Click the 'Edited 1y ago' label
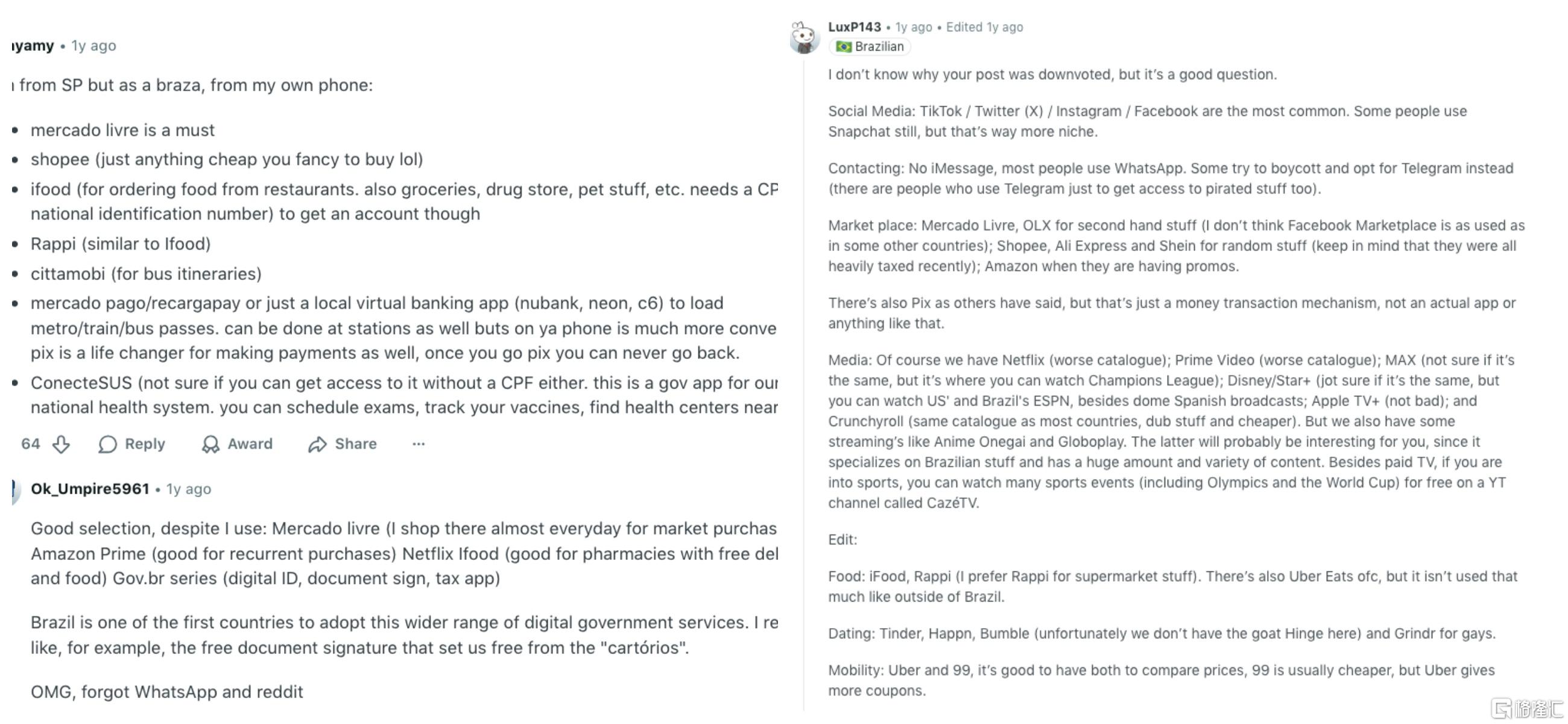 [x=984, y=27]
